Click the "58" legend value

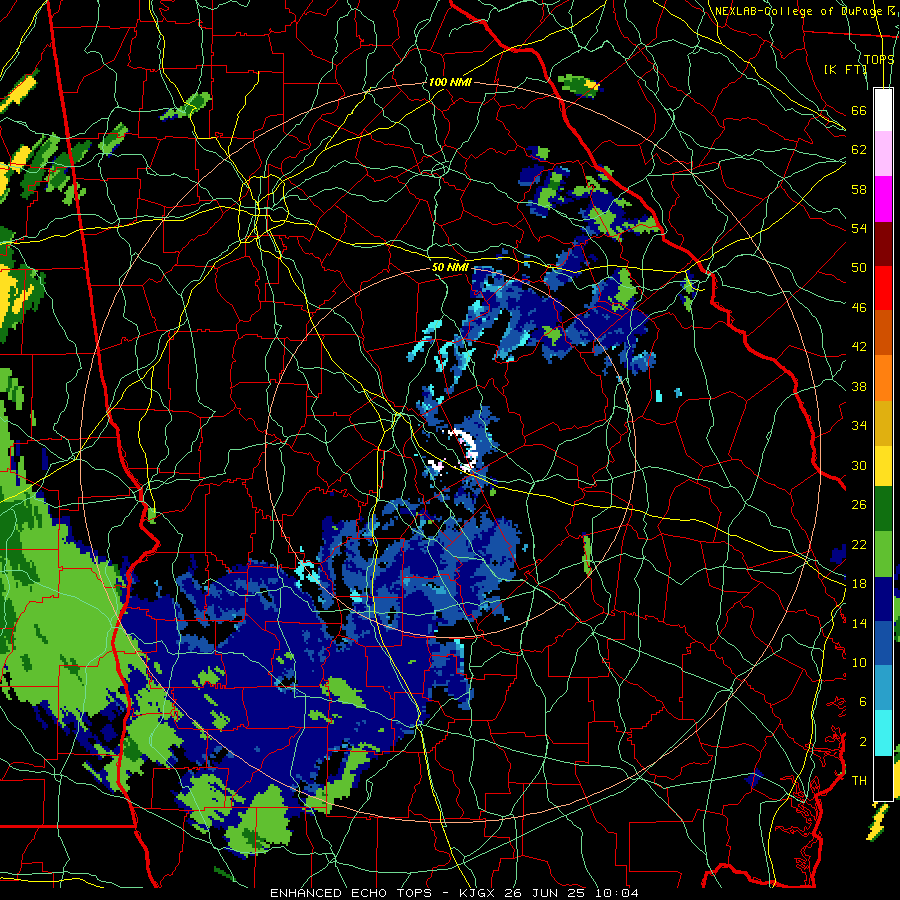(x=859, y=189)
